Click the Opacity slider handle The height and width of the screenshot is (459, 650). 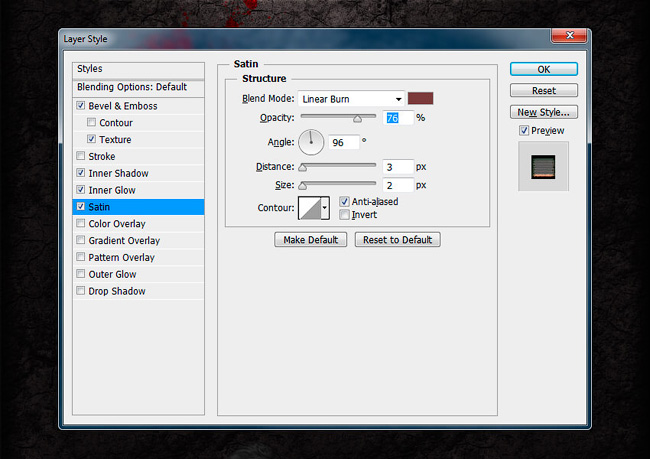[357, 119]
